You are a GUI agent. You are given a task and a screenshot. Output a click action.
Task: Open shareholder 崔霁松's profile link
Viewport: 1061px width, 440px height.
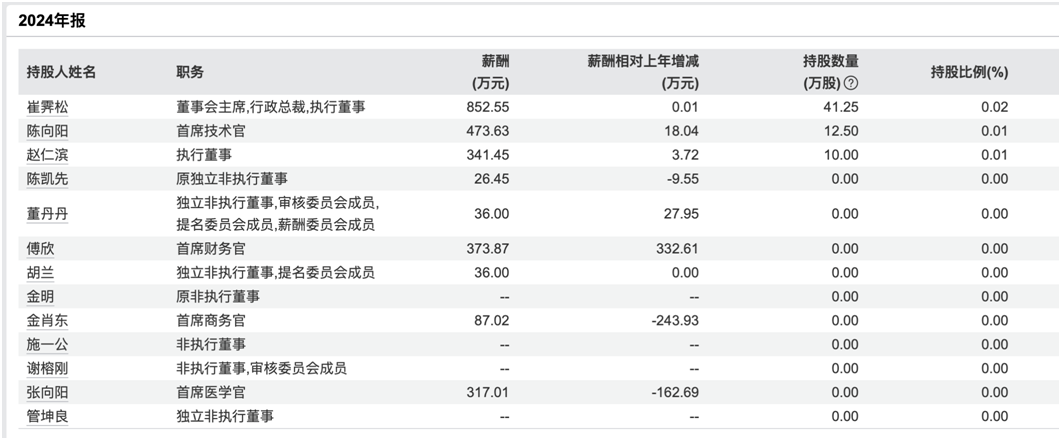click(x=48, y=107)
